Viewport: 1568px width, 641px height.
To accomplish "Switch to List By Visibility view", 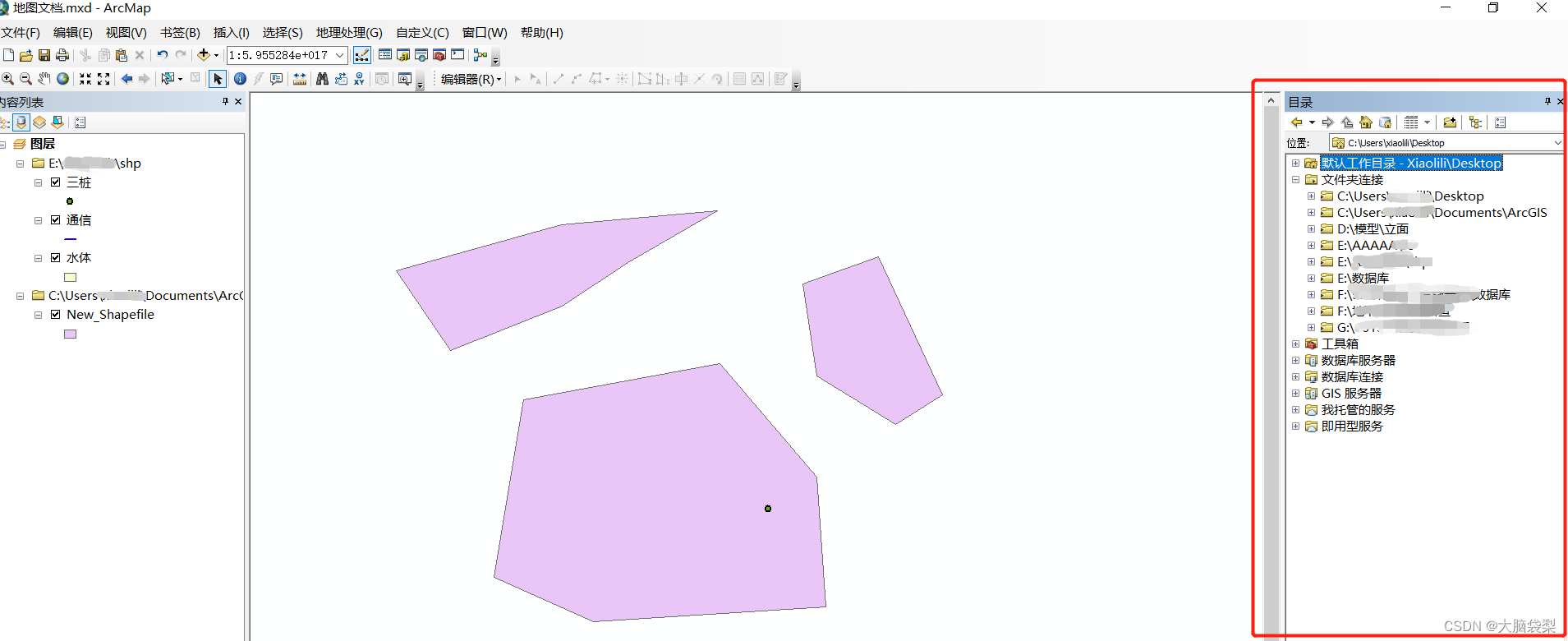I will pos(39,122).
